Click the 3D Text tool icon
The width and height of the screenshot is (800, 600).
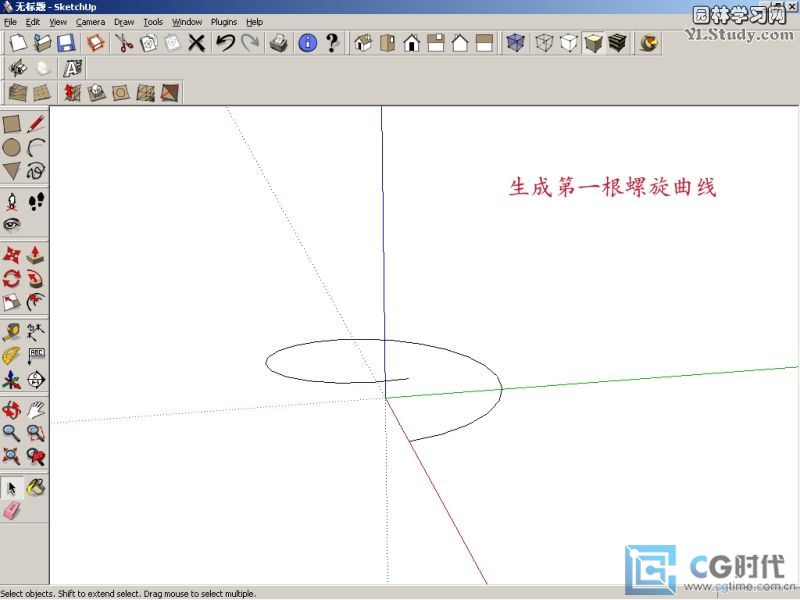click(x=72, y=68)
